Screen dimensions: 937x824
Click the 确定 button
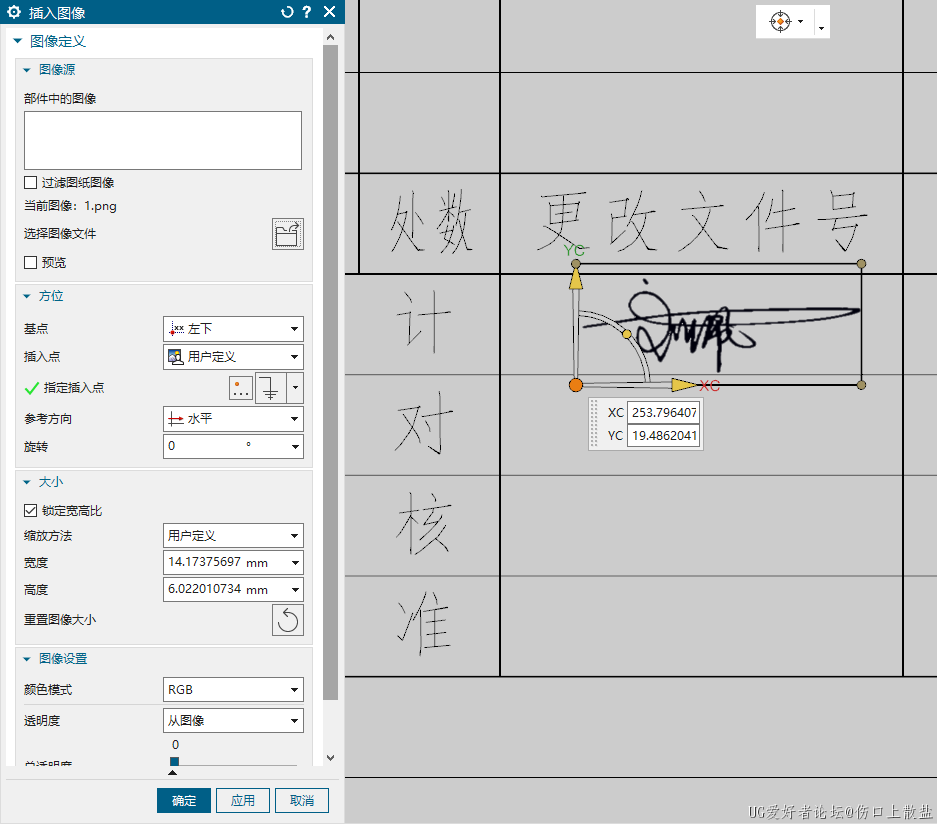[184, 801]
